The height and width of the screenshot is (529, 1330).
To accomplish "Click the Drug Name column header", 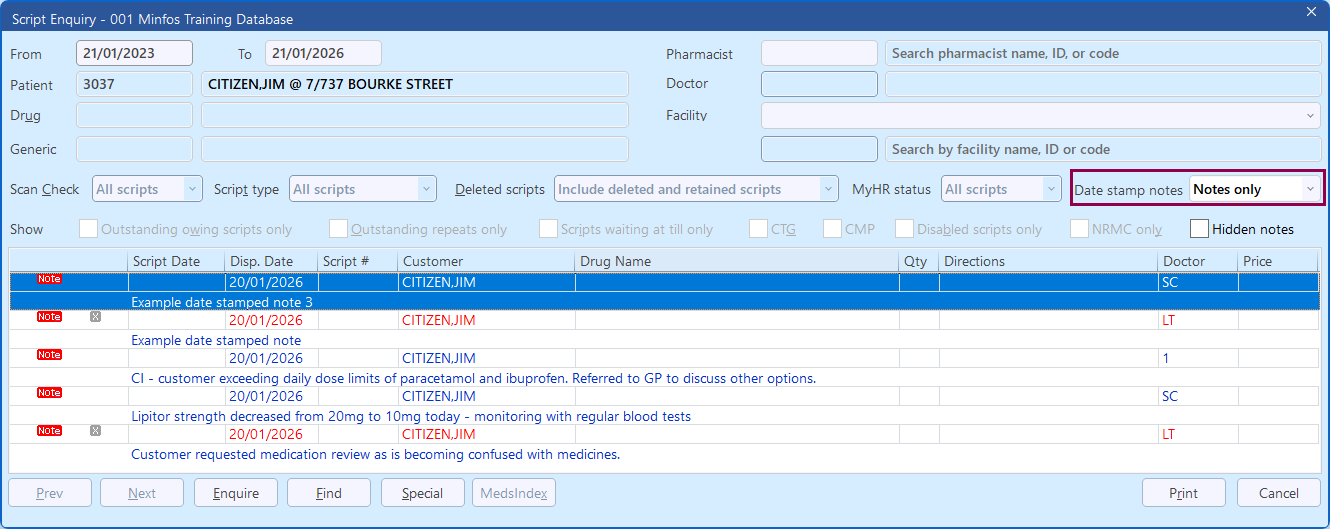I will pyautogui.click(x=737, y=261).
